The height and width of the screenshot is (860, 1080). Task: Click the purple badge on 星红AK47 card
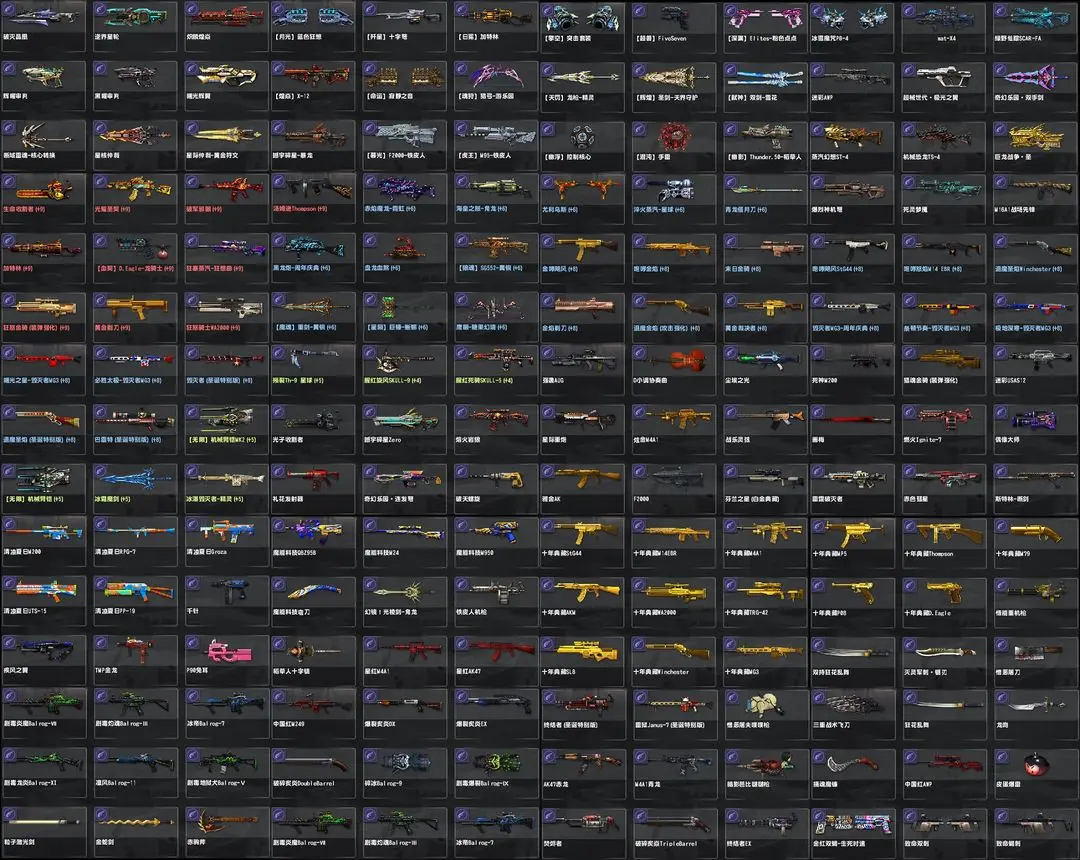pyautogui.click(x=463, y=643)
